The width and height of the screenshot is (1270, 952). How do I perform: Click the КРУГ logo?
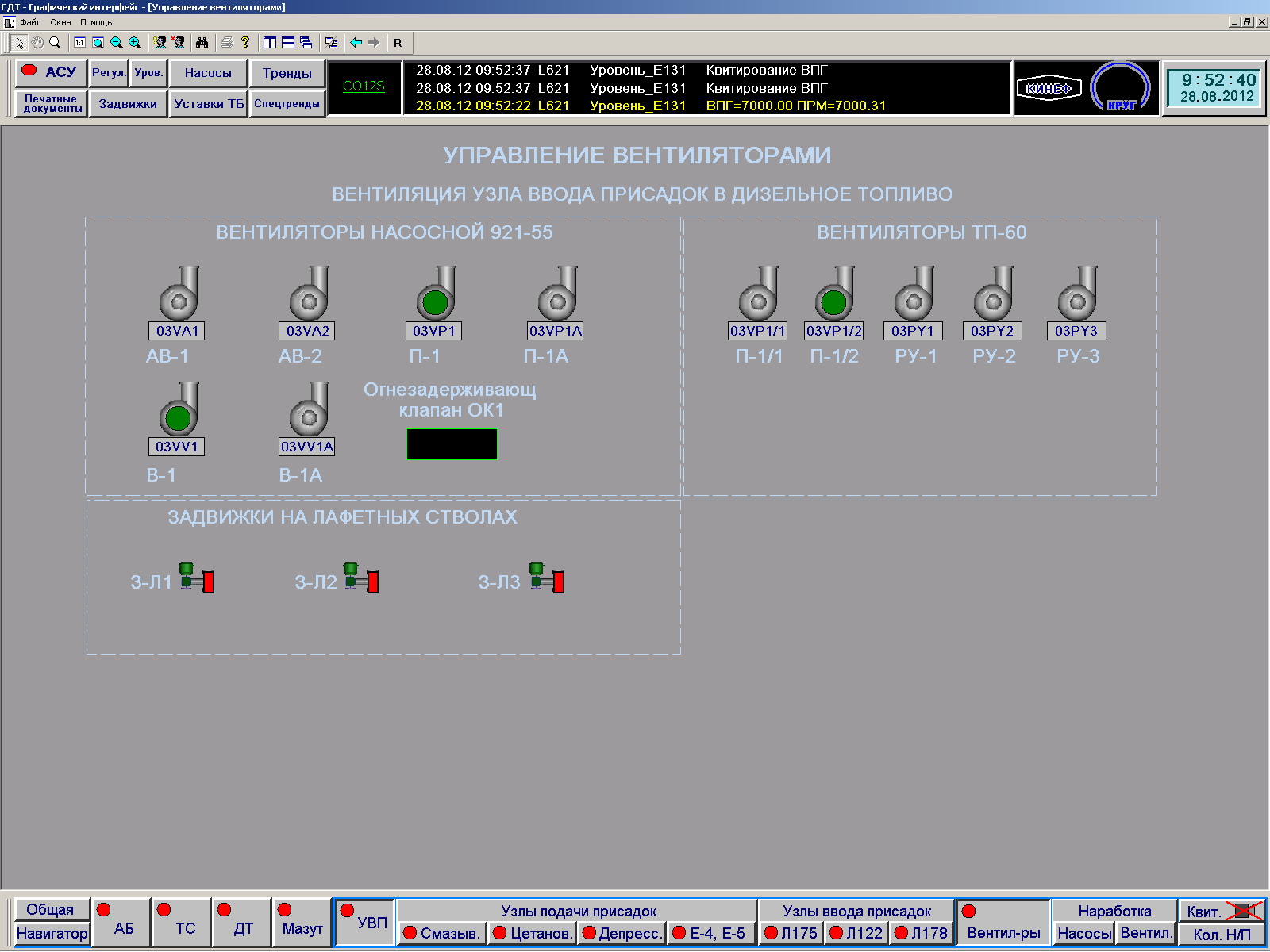(x=1121, y=87)
